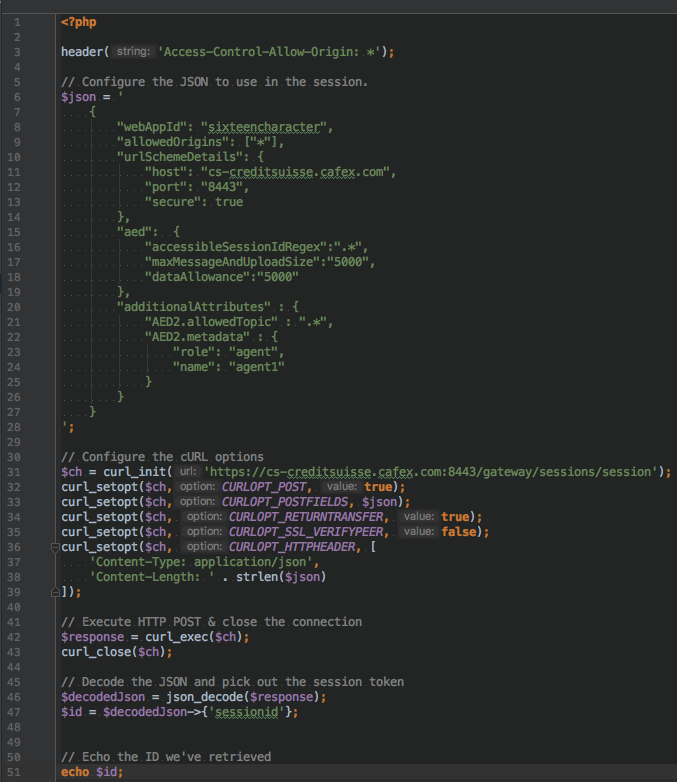
Task: Click the "urlSchemeDetails" key
Action: tap(183, 157)
